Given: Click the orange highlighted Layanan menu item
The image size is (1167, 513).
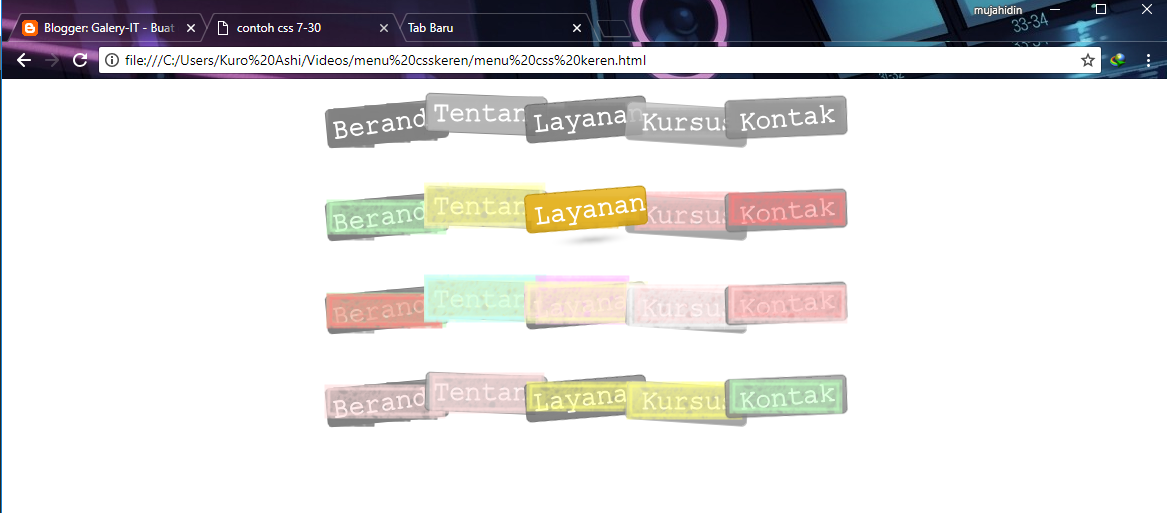Looking at the screenshot, I should [587, 210].
